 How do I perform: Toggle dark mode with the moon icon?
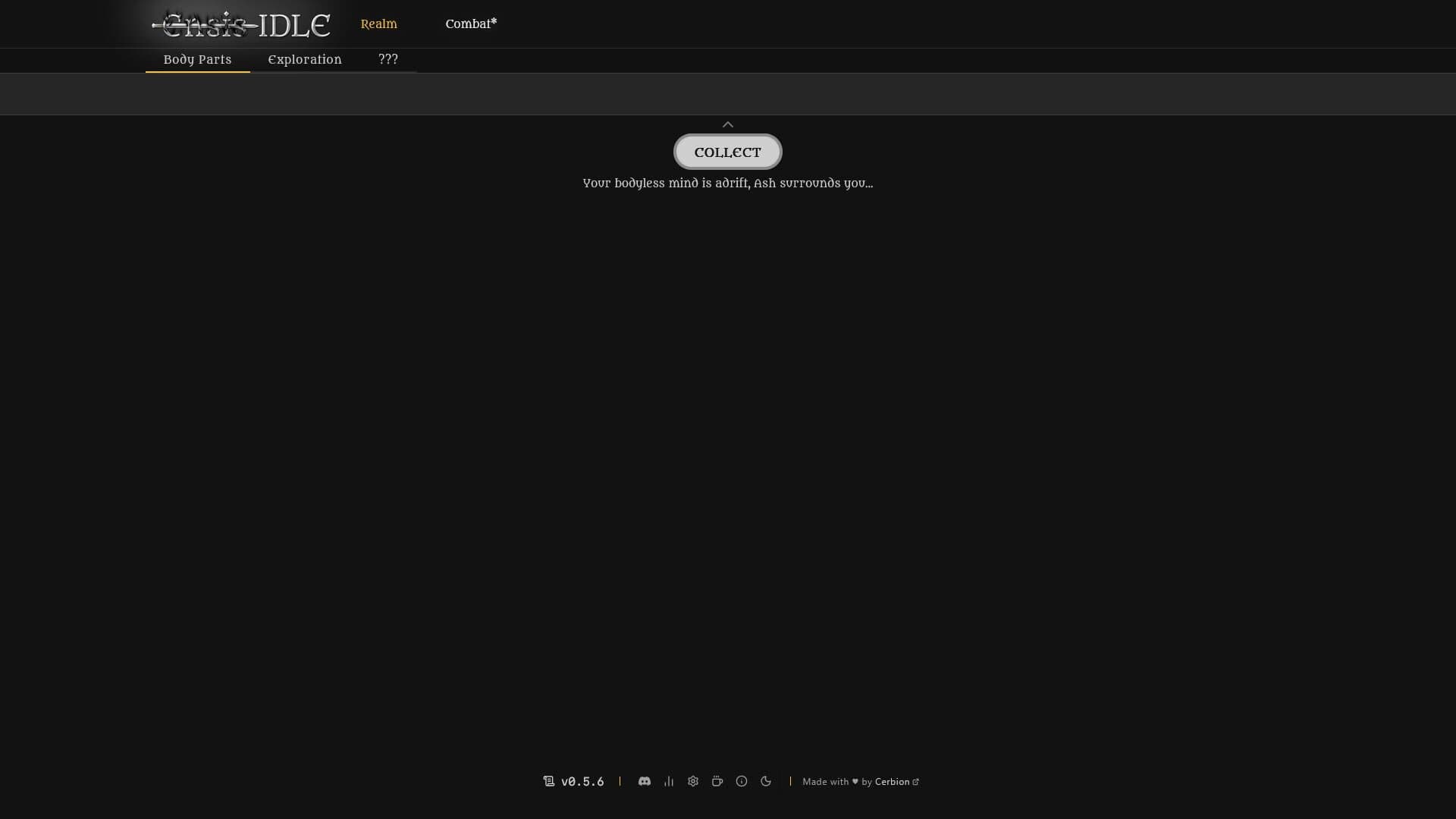click(766, 781)
